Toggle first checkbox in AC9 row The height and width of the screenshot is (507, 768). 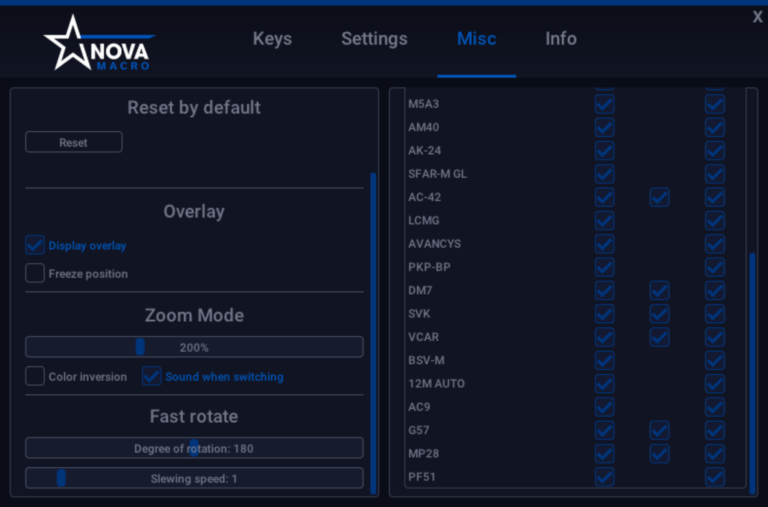[x=605, y=407]
